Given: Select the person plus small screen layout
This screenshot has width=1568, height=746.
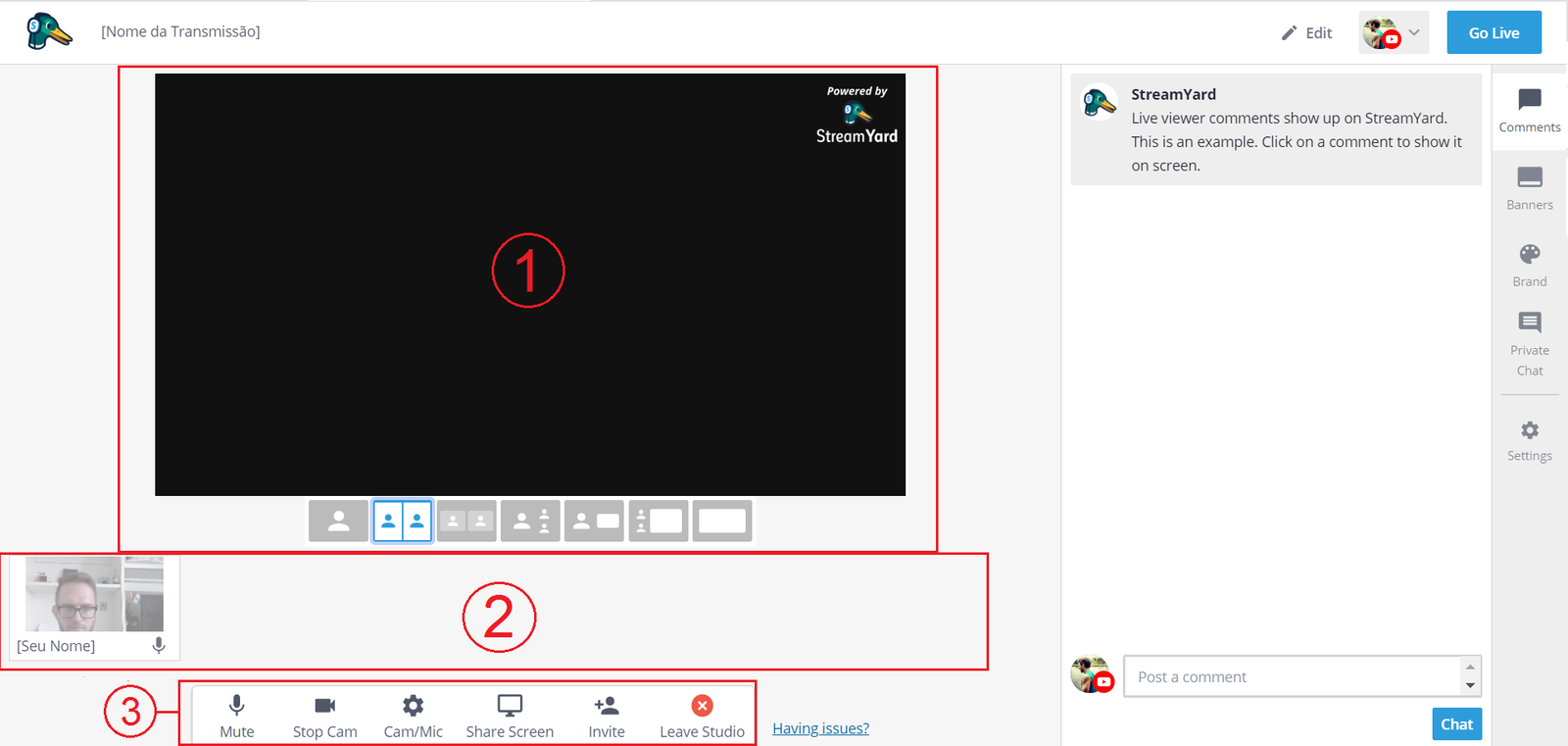Looking at the screenshot, I should (x=594, y=522).
